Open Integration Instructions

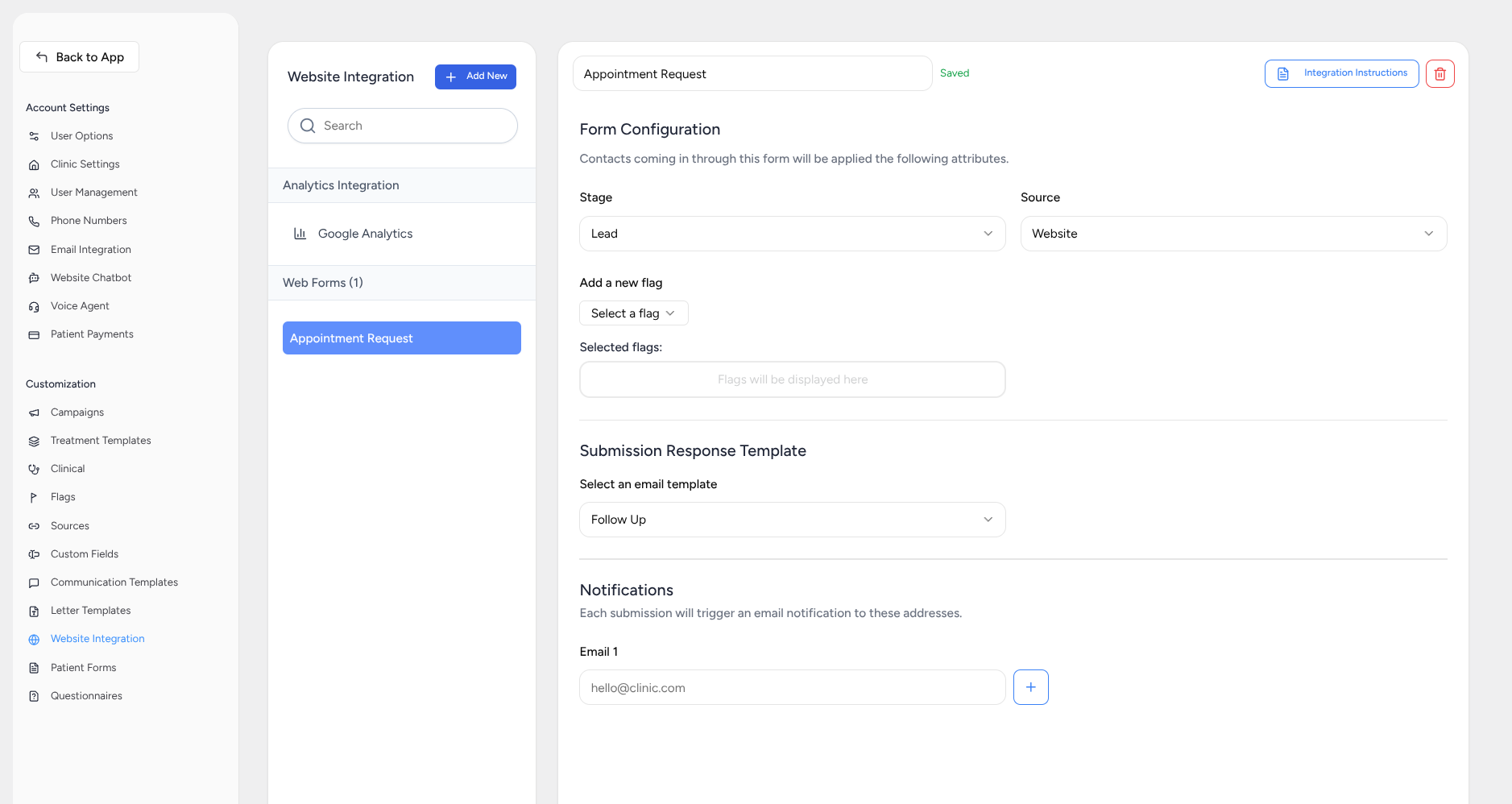click(1341, 73)
